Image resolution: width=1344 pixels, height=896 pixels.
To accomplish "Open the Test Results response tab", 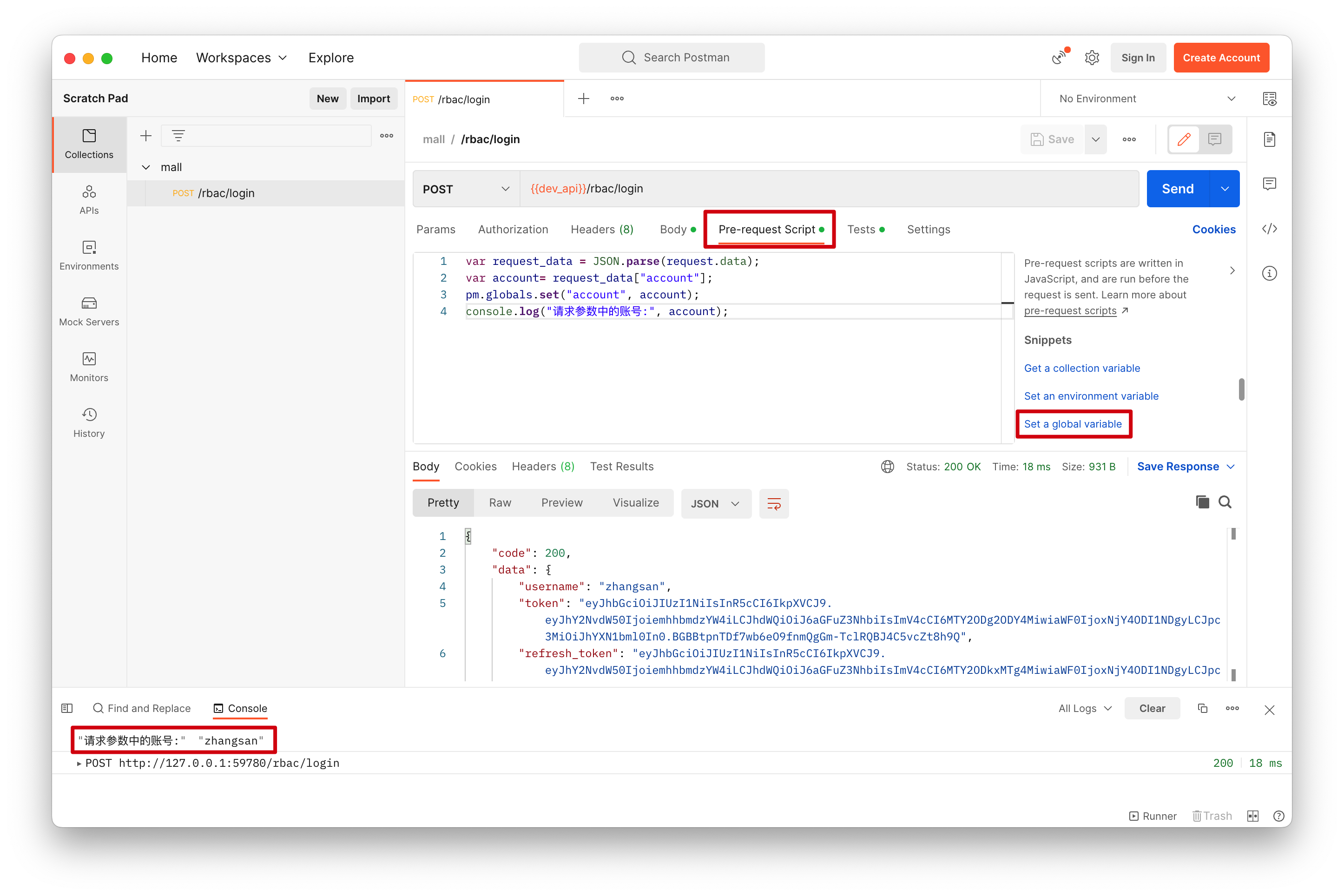I will 622,466.
